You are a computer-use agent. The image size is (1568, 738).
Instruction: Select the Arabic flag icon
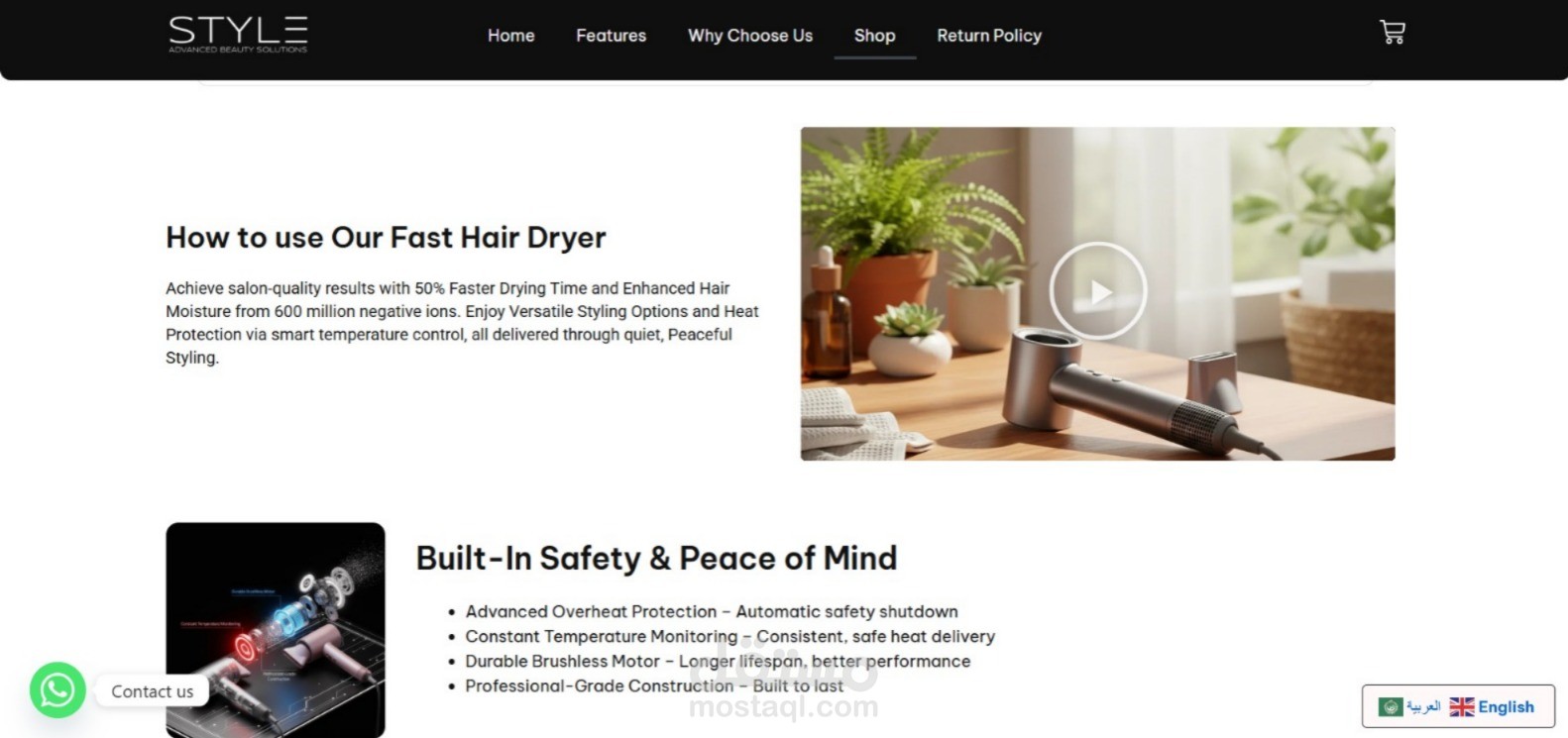tap(1391, 706)
